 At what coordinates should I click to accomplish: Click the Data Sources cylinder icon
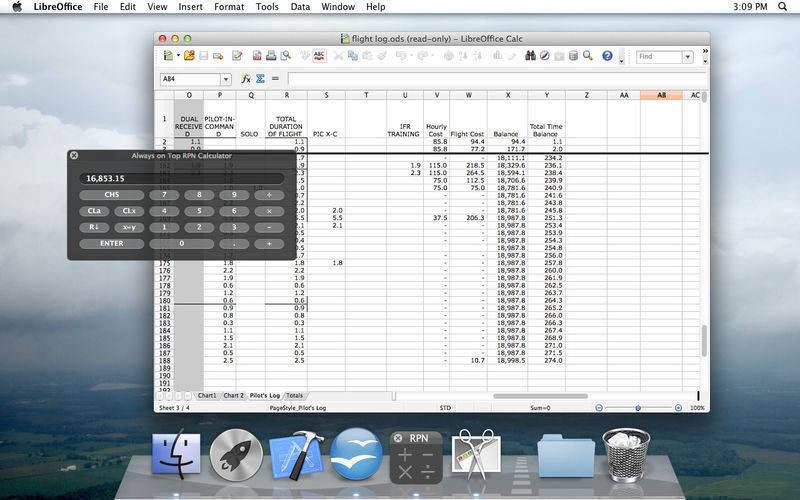pyautogui.click(x=573, y=56)
